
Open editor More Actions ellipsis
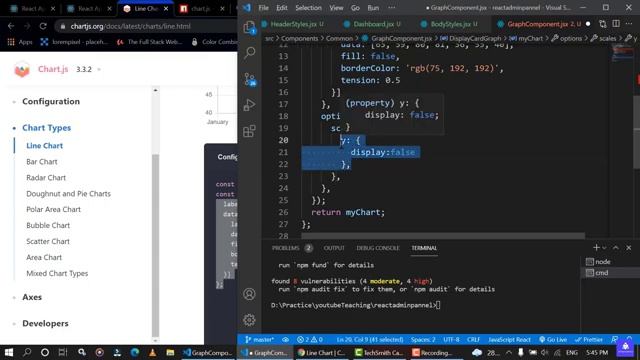pyautogui.click(x=629, y=24)
